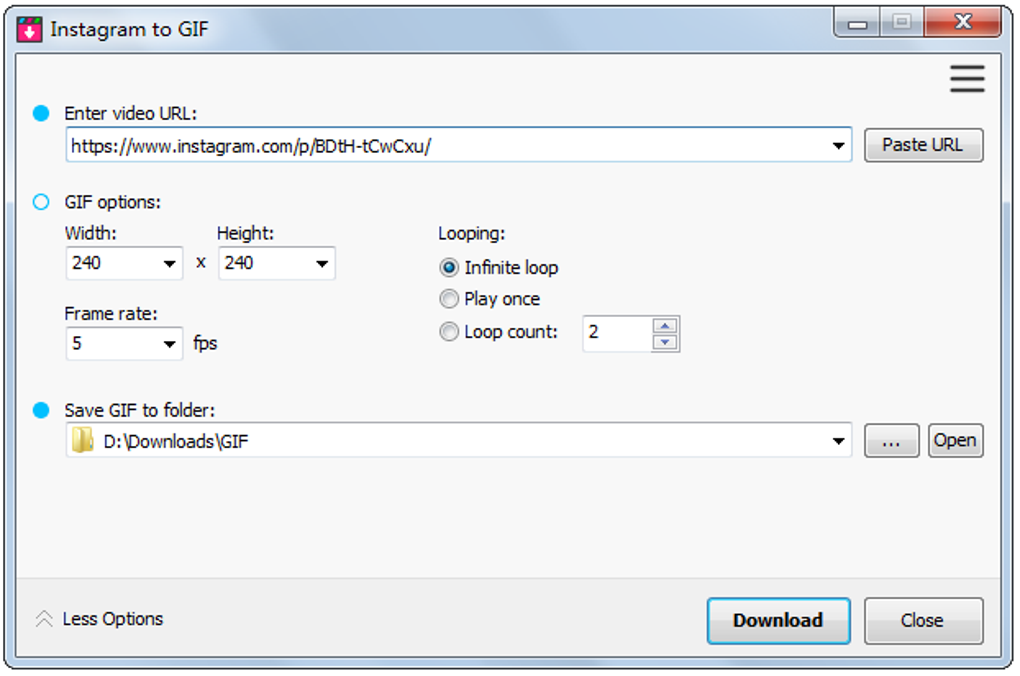Minimize the Instagram to GIF window
The height and width of the screenshot is (676, 1020).
tap(857, 24)
